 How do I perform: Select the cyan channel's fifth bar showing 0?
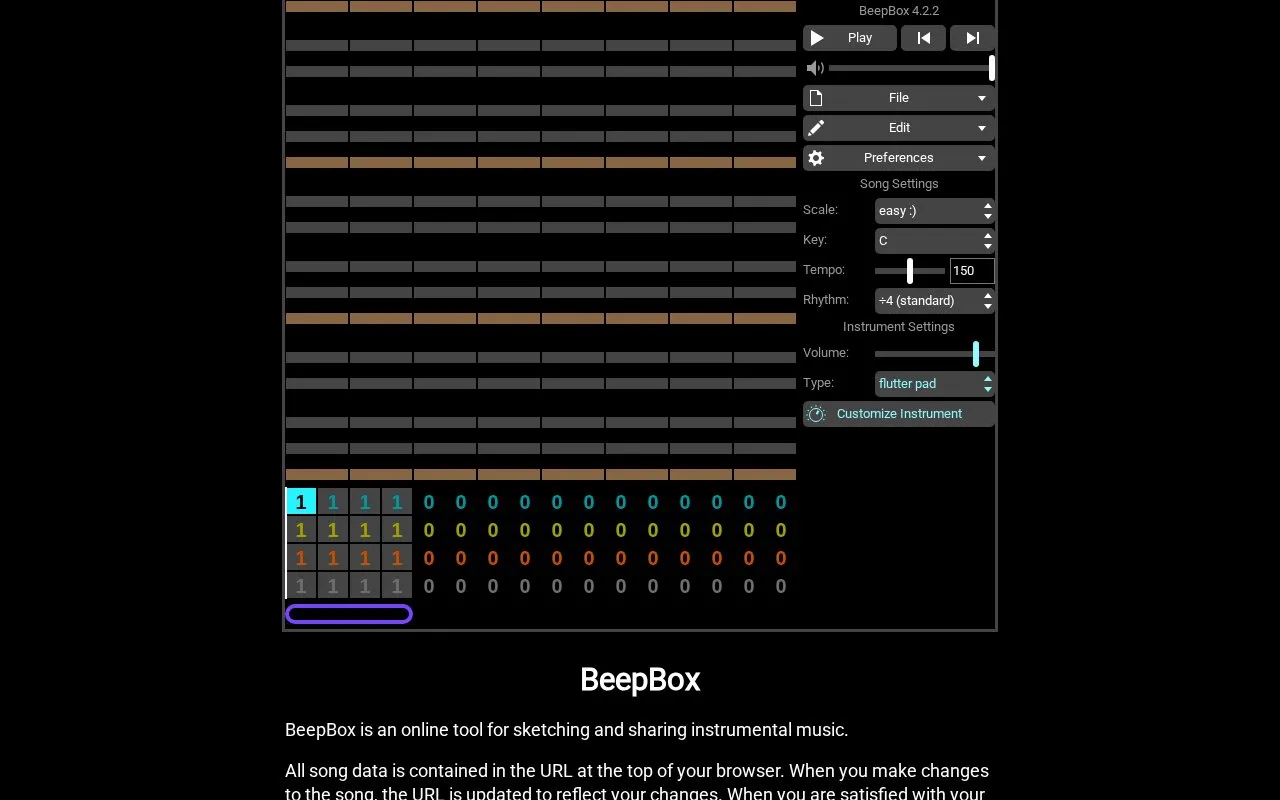click(429, 502)
